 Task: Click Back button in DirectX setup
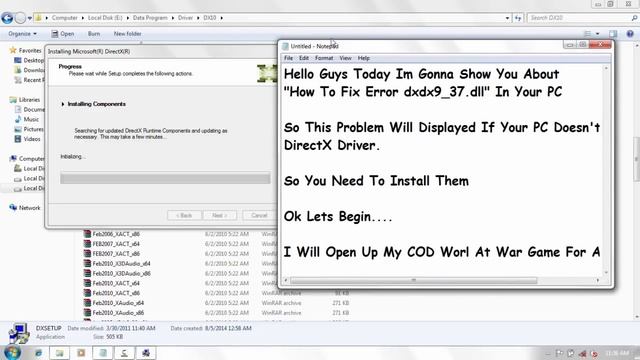pyautogui.click(x=184, y=215)
